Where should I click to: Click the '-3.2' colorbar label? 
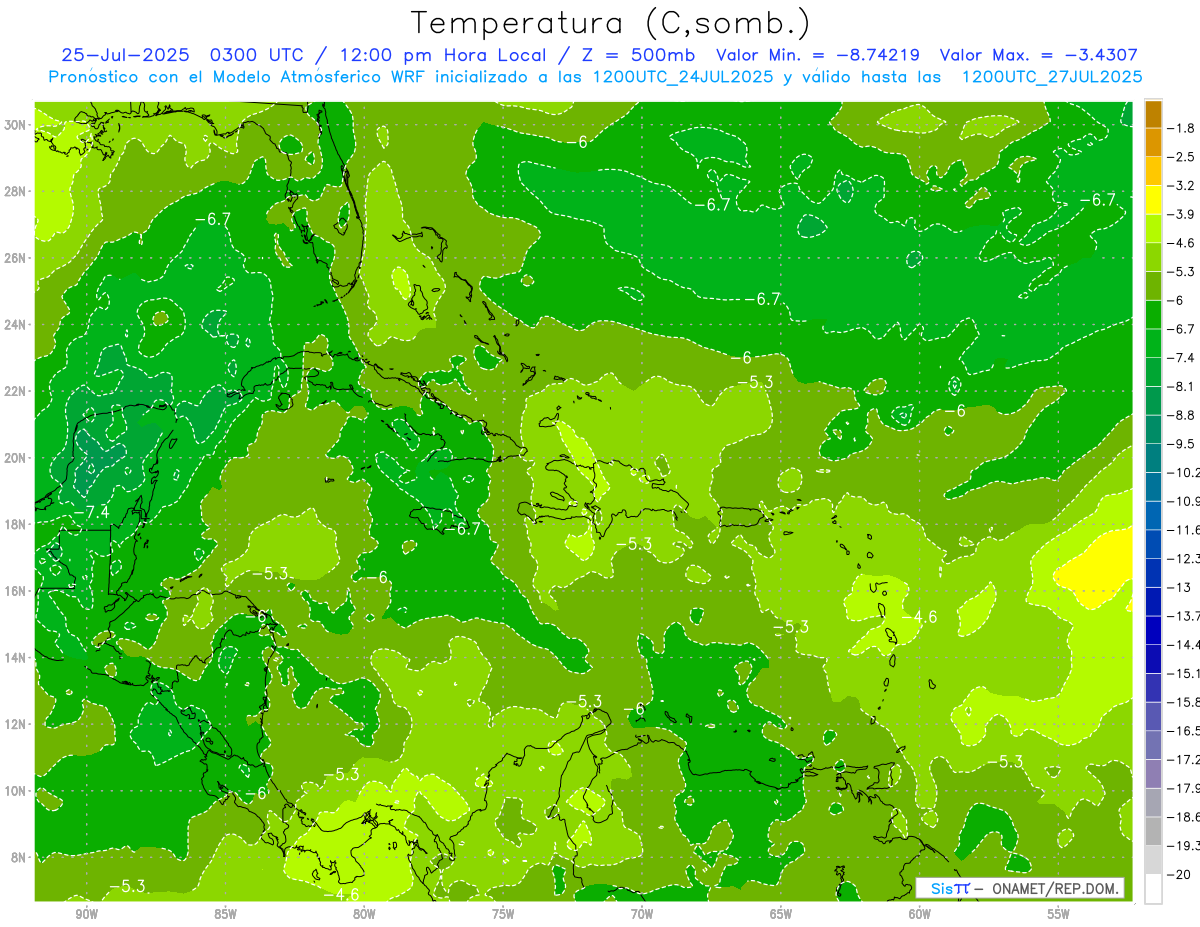[1182, 185]
